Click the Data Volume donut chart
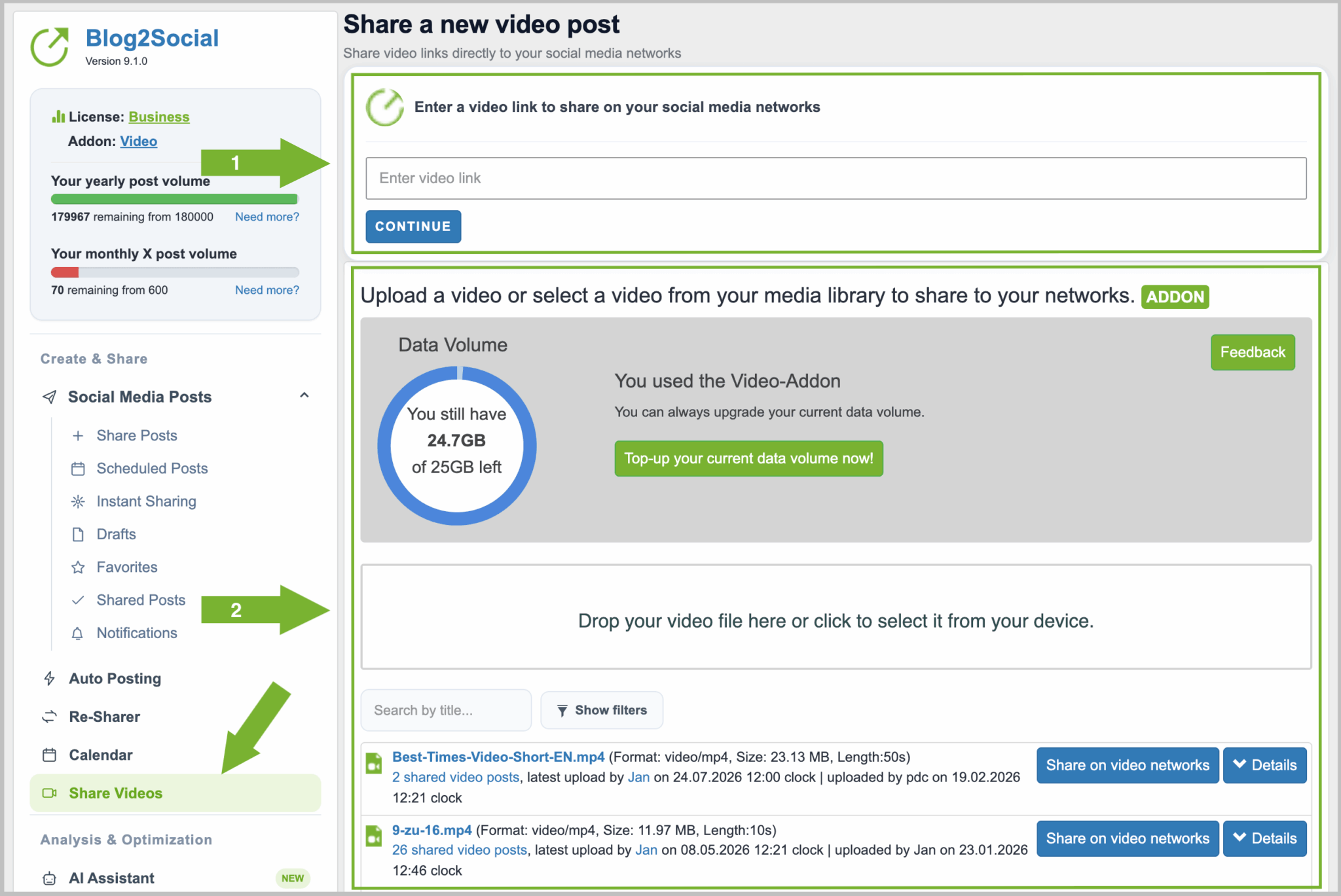The height and width of the screenshot is (896, 1341). point(457,446)
